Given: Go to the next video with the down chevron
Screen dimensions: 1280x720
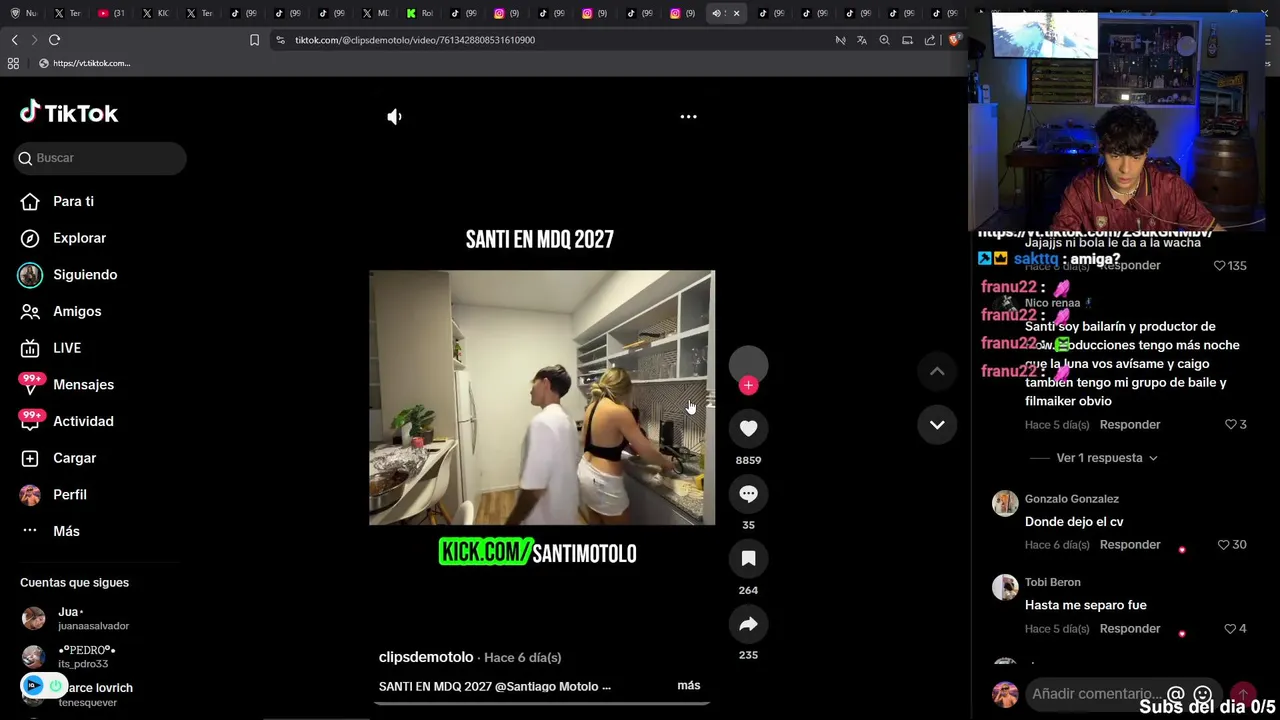Looking at the screenshot, I should [937, 425].
